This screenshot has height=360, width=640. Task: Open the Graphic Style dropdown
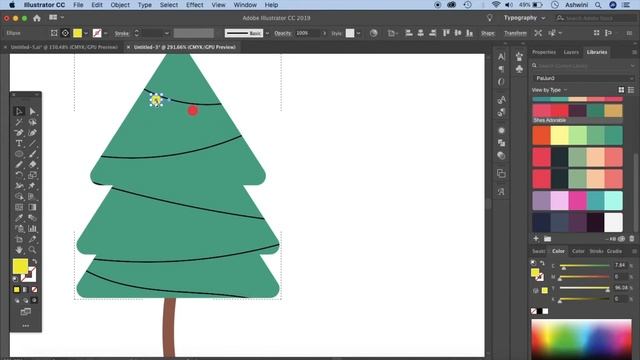click(358, 33)
